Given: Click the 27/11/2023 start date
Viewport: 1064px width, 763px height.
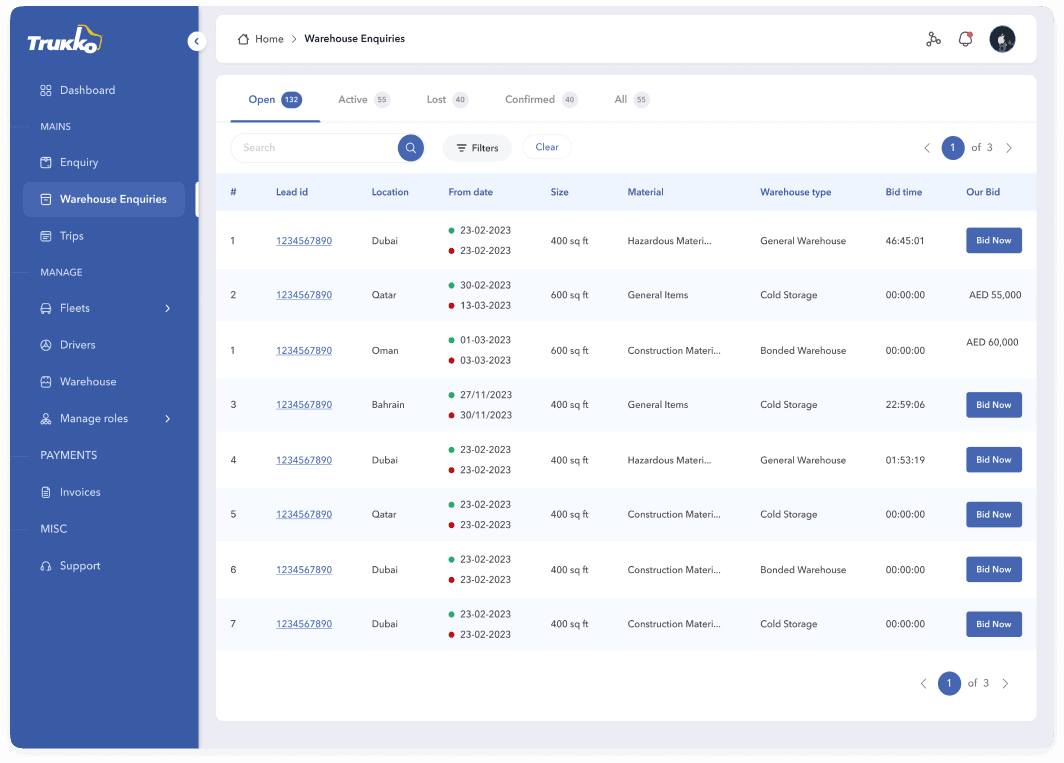Looking at the screenshot, I should pyautogui.click(x=485, y=394).
